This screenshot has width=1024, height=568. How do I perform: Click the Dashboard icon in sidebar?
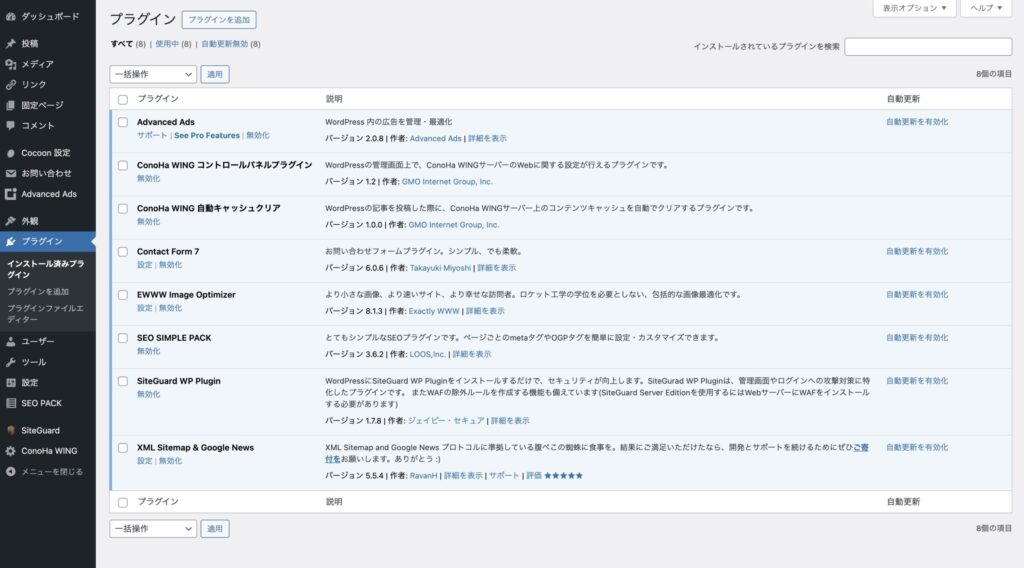tap(10, 16)
